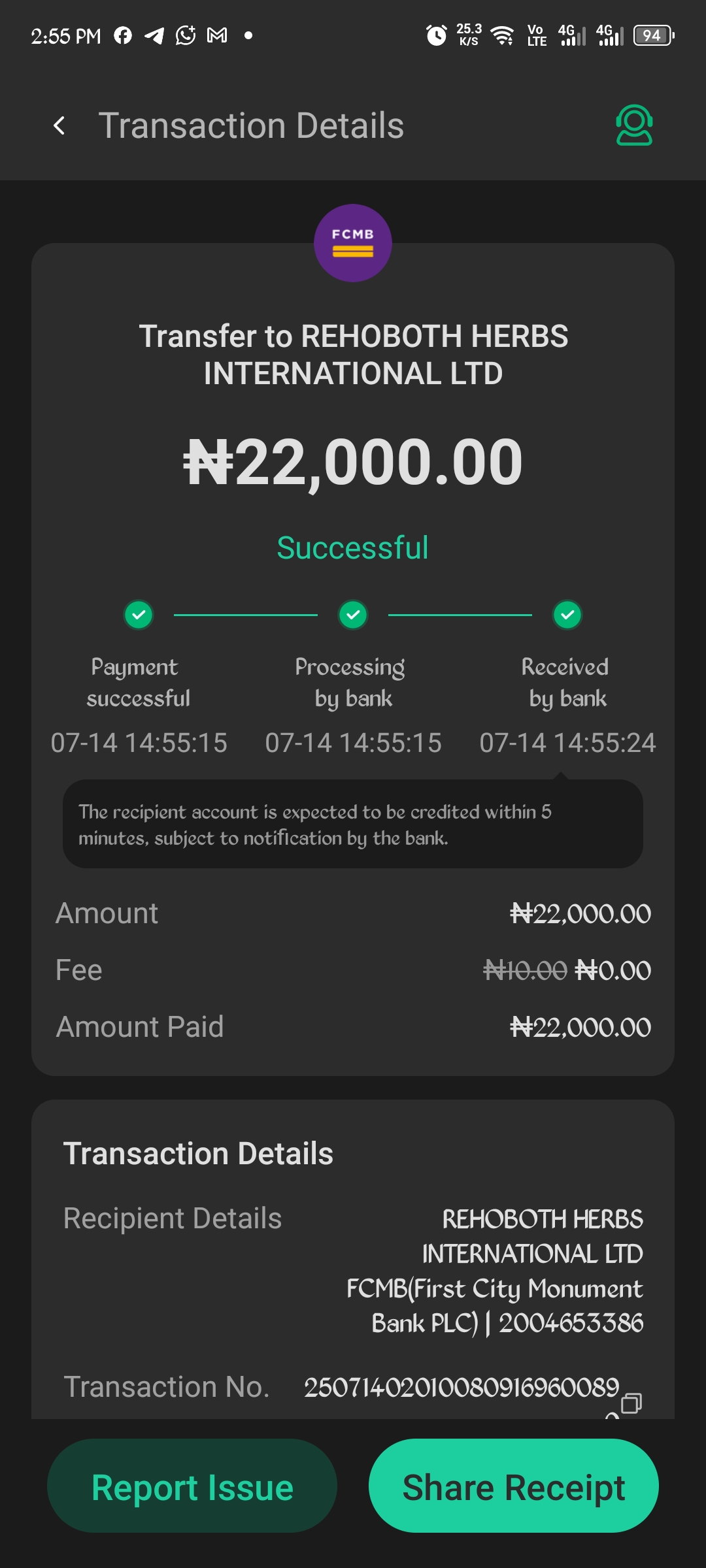This screenshot has height=1568, width=706.
Task: Tap the recipient account number 2004653386
Action: pyautogui.click(x=571, y=1323)
